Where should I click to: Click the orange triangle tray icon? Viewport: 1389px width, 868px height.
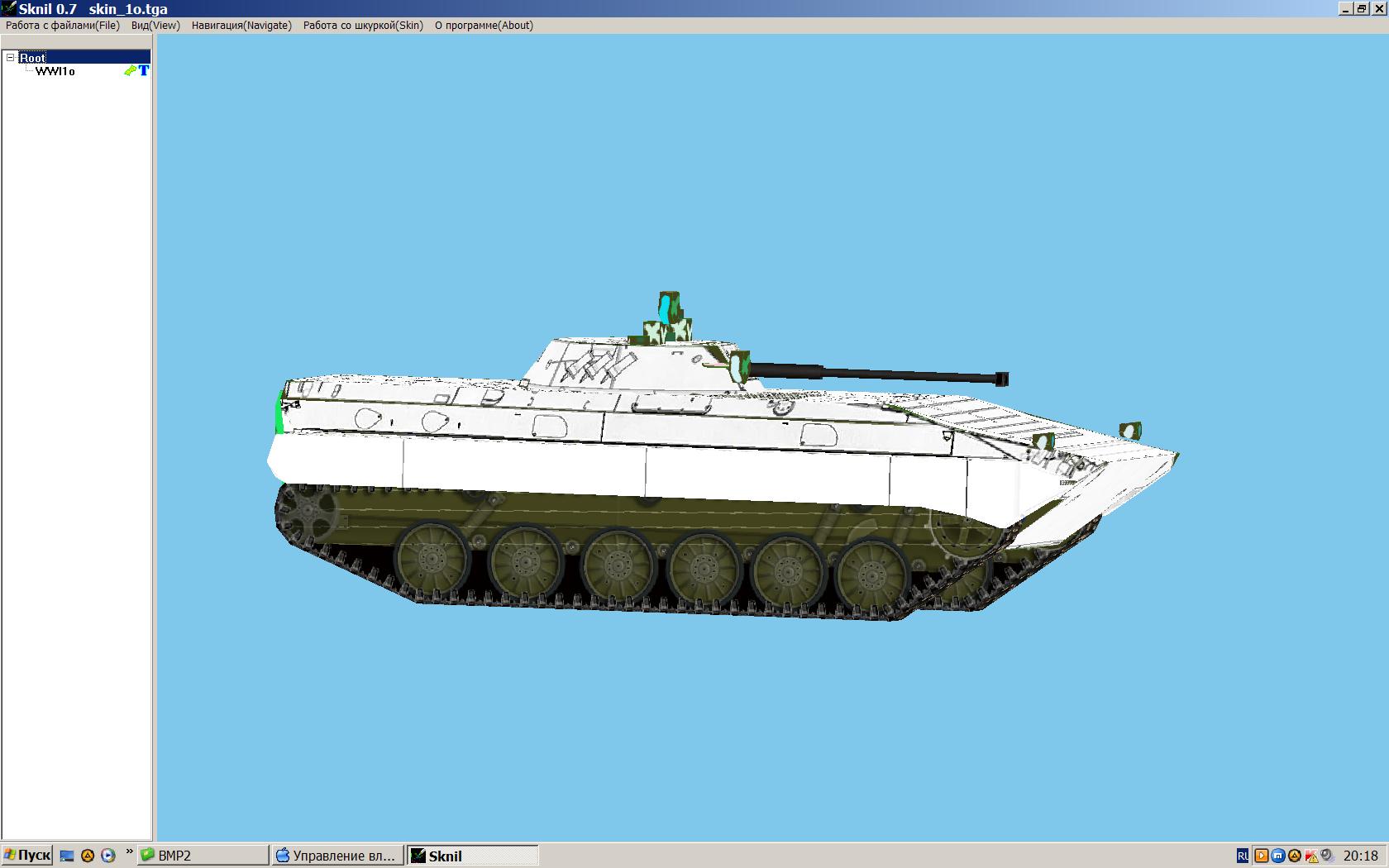click(1295, 856)
